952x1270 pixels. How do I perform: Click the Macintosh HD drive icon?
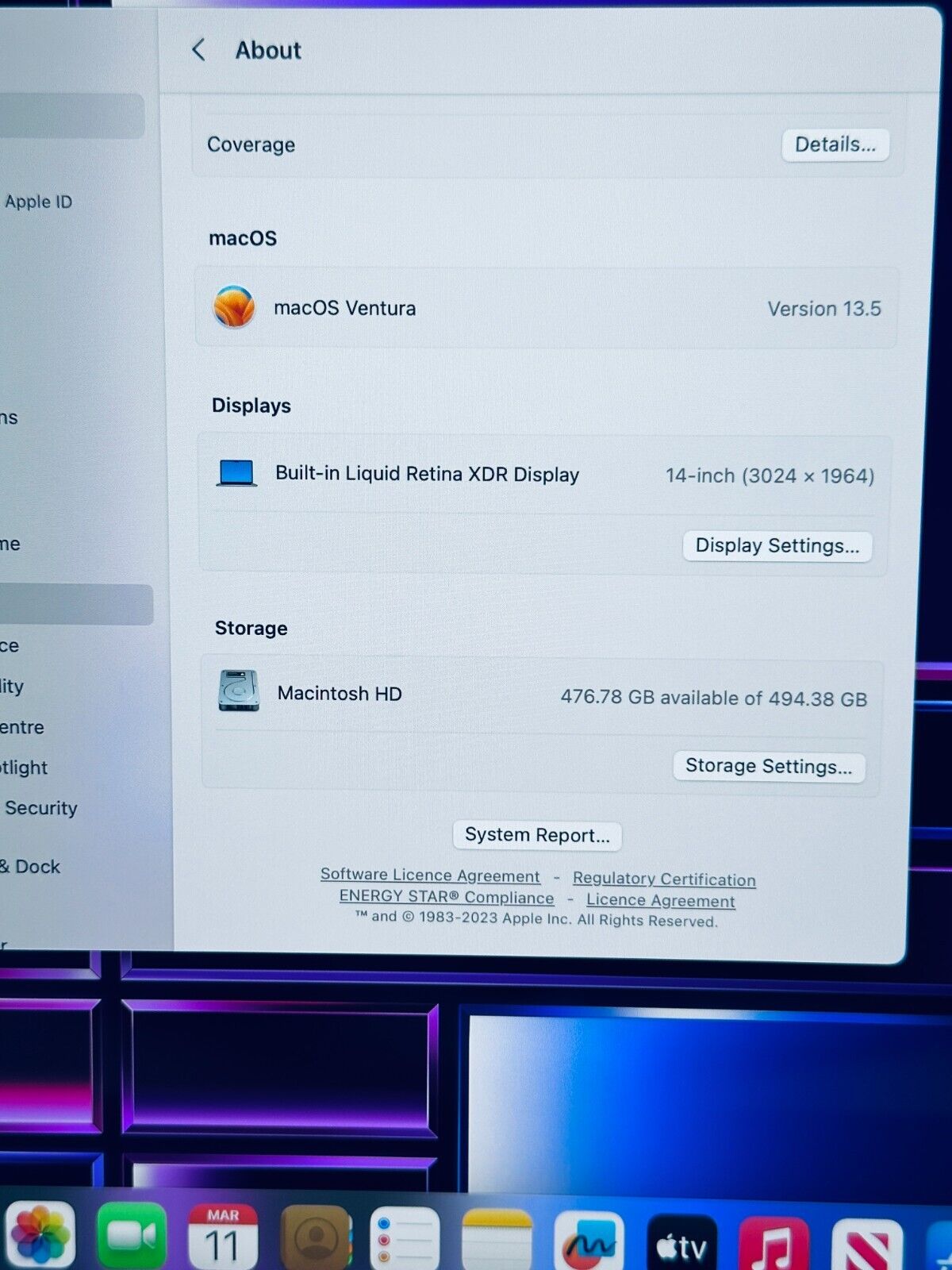click(239, 691)
